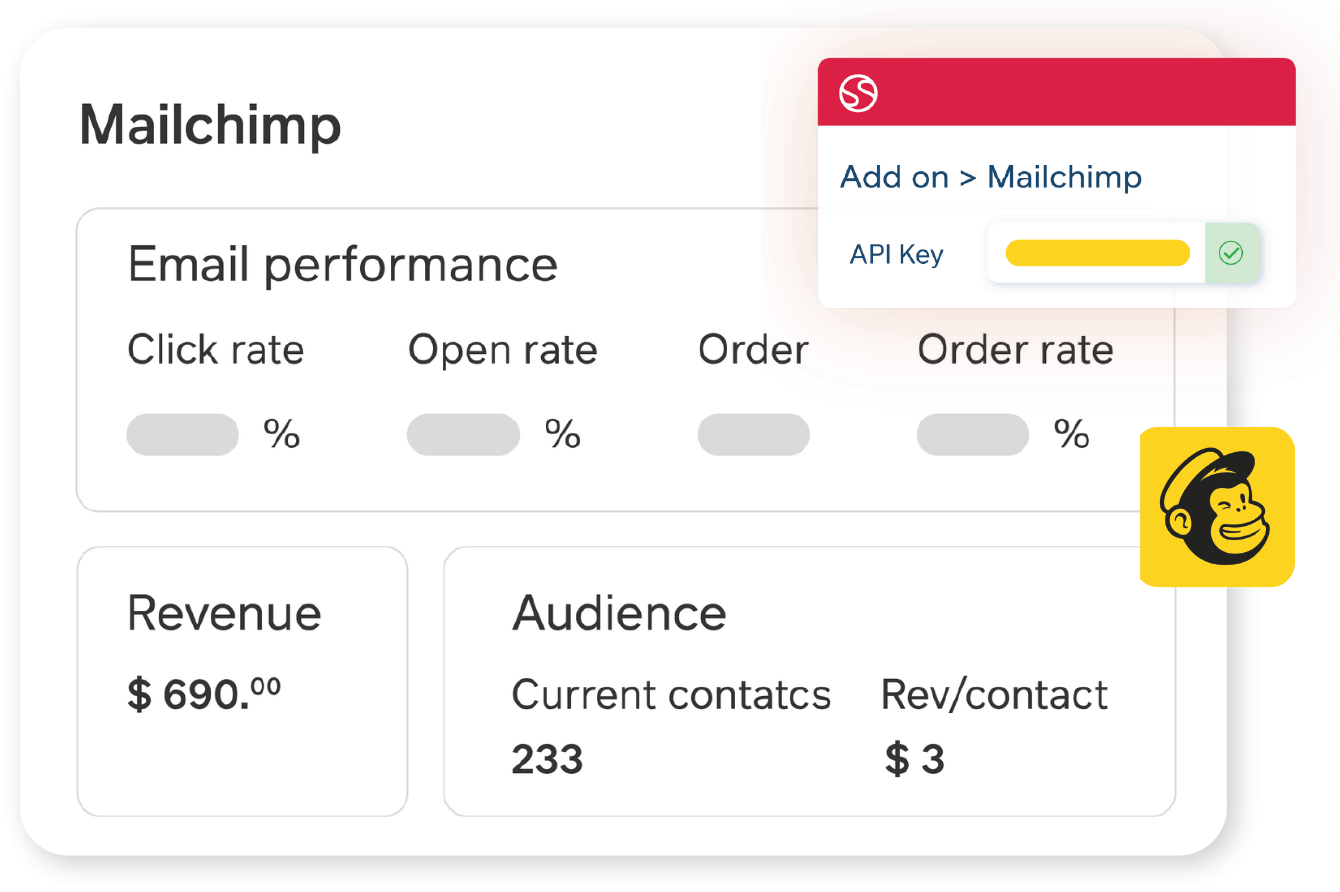Click the Rev/contact value $ 3

[914, 760]
